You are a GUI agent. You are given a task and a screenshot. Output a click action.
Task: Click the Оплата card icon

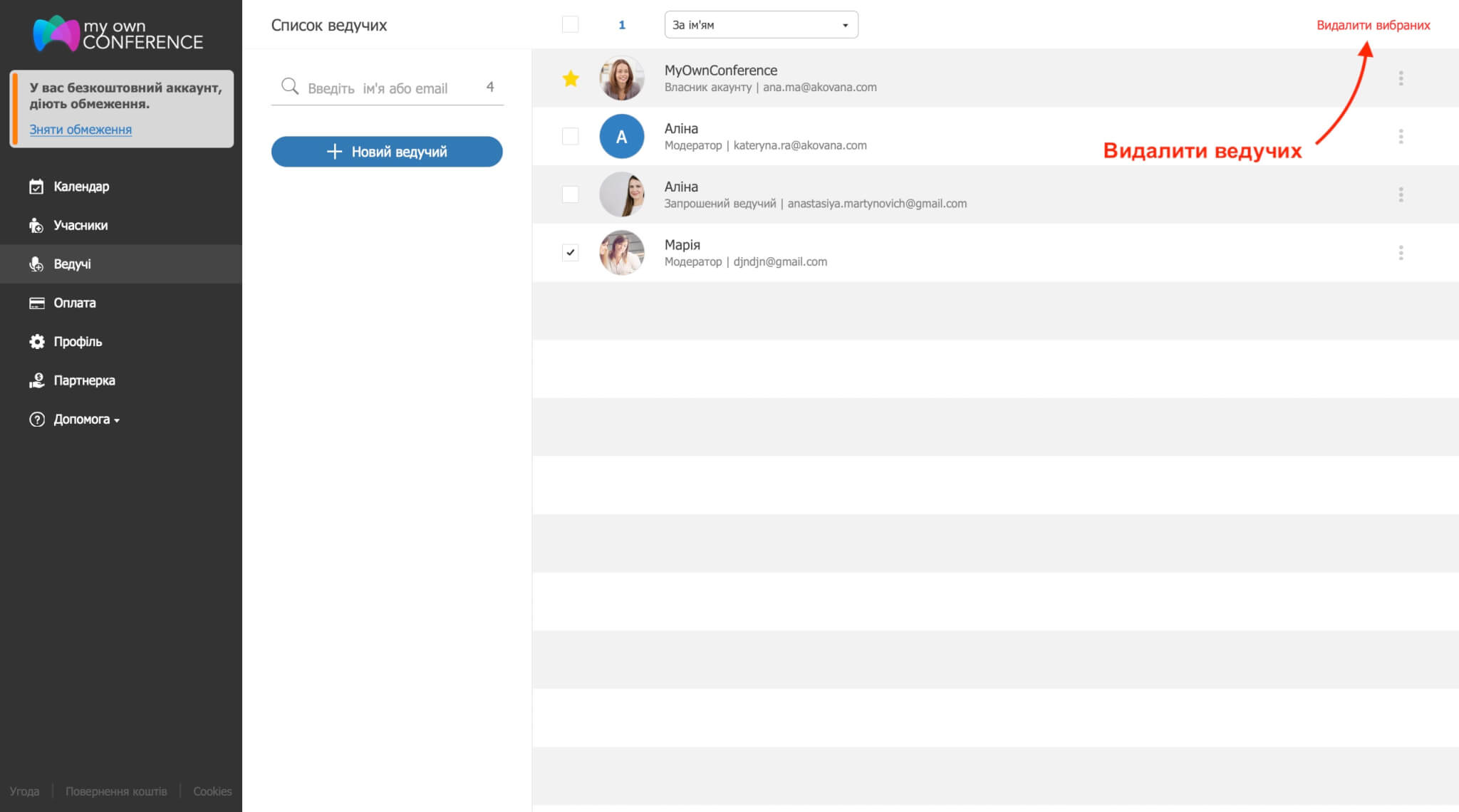coord(36,303)
